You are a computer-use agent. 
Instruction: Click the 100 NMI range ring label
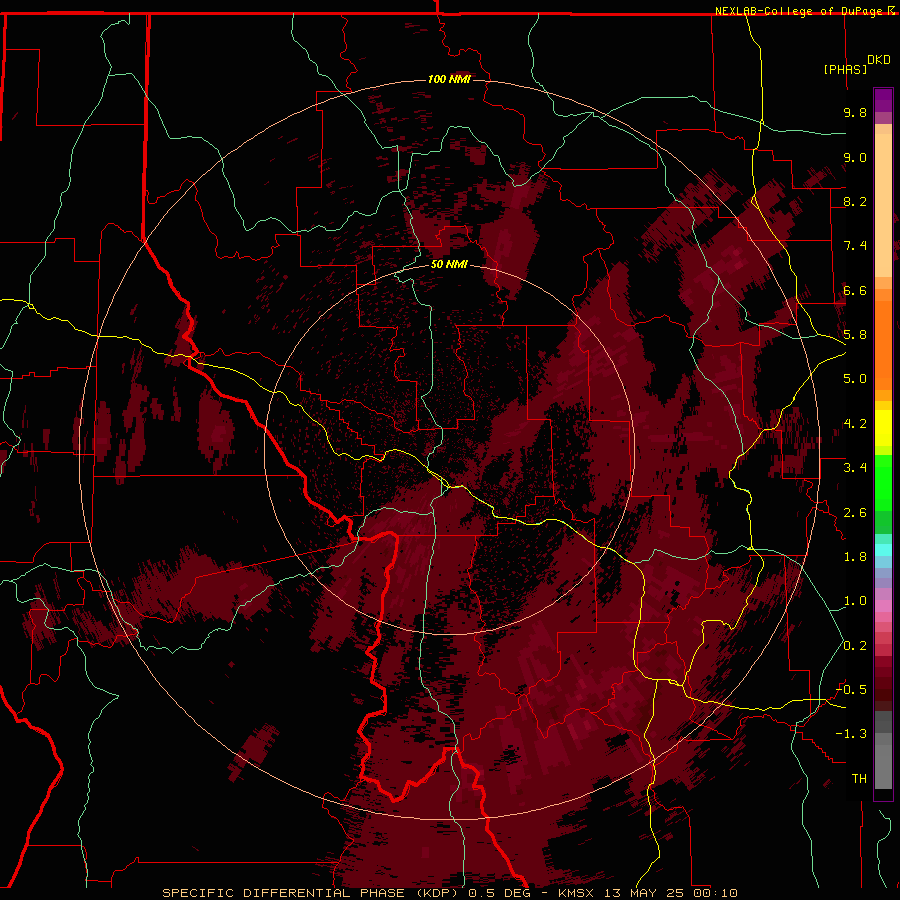449,79
